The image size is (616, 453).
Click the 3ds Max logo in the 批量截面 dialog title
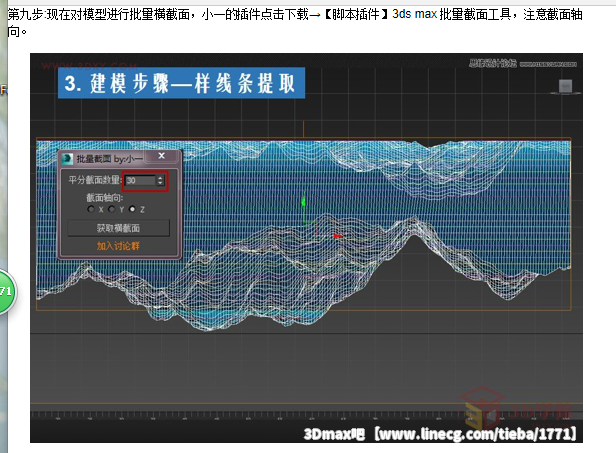tap(67, 159)
